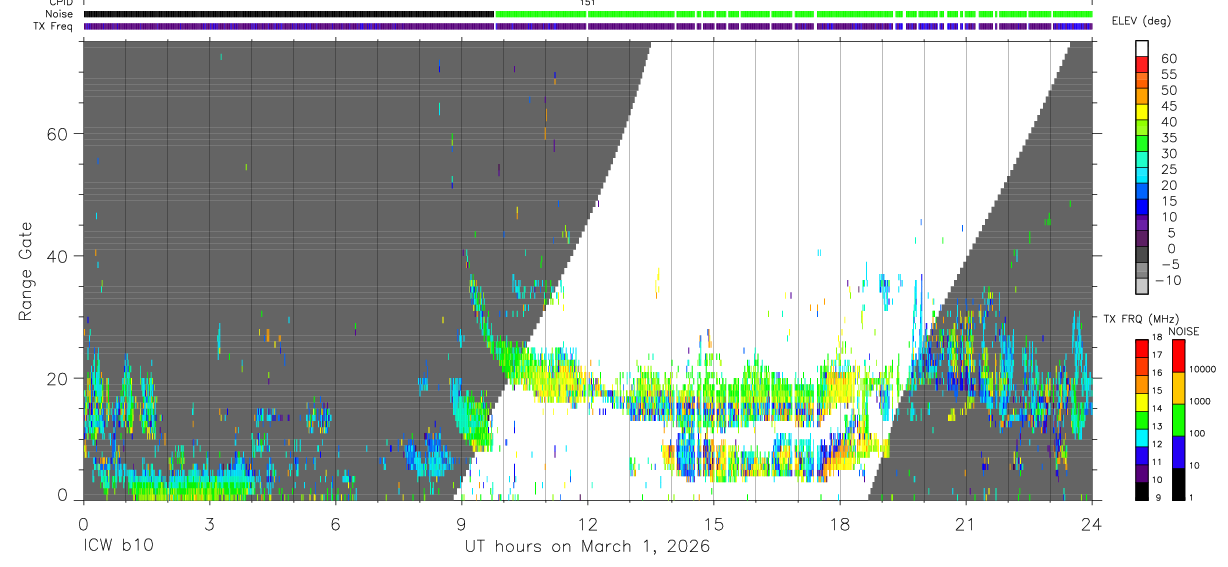Viewport: 1228px width, 567px height.
Task: Click the hour 24 tick label on time axis
Action: (x=1091, y=523)
